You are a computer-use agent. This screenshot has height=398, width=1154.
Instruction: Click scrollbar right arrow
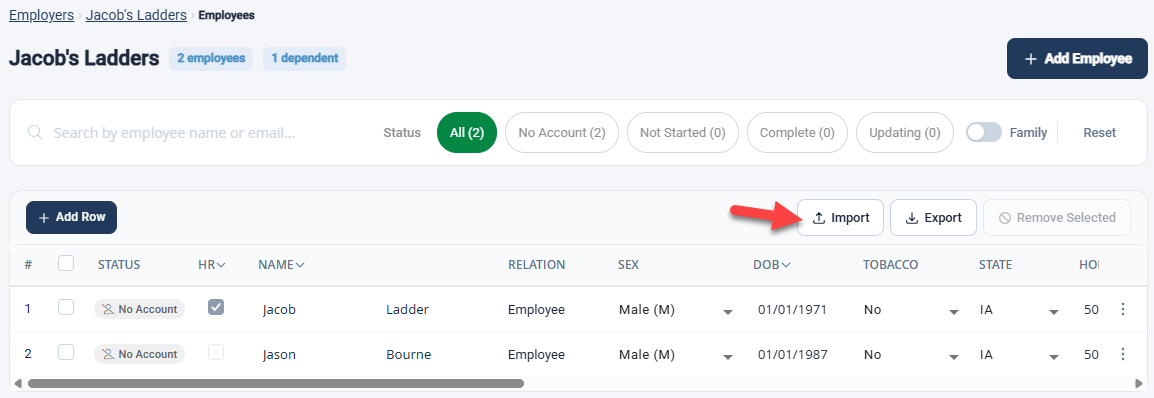(1139, 383)
